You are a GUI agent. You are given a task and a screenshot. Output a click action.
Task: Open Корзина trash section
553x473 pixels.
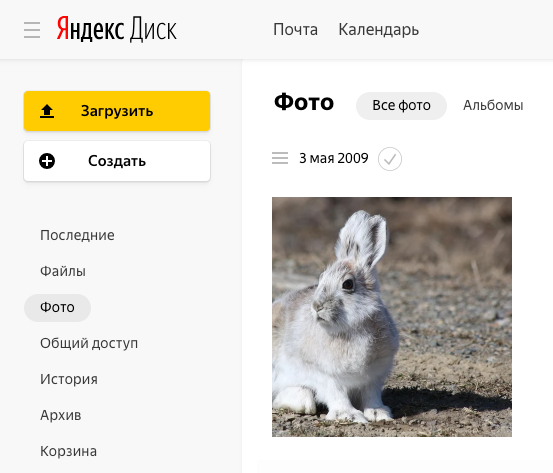click(68, 451)
